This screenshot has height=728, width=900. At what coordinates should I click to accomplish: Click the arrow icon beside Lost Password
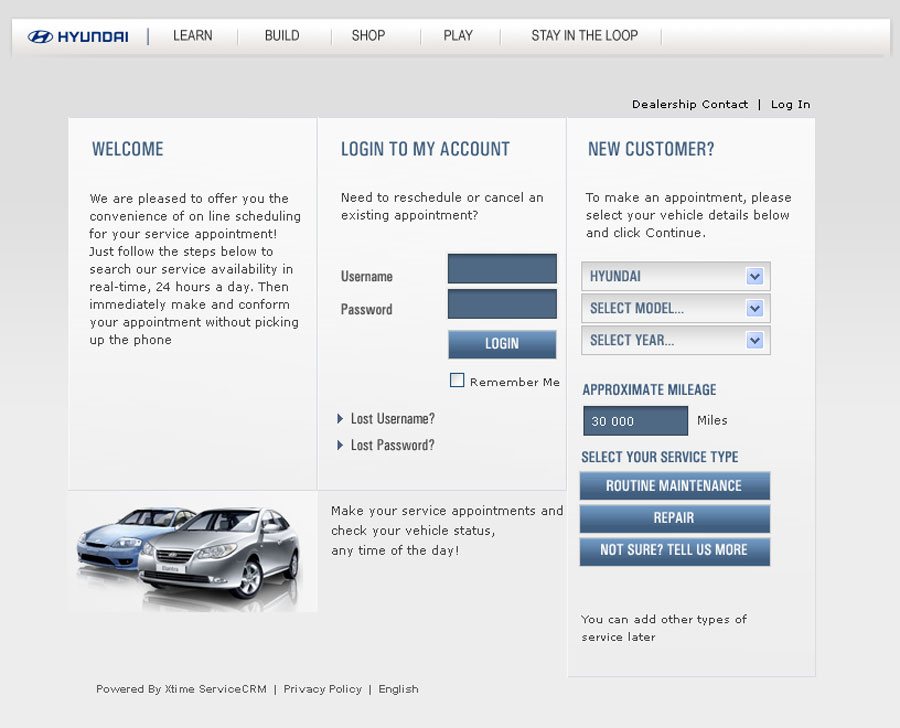(x=341, y=446)
